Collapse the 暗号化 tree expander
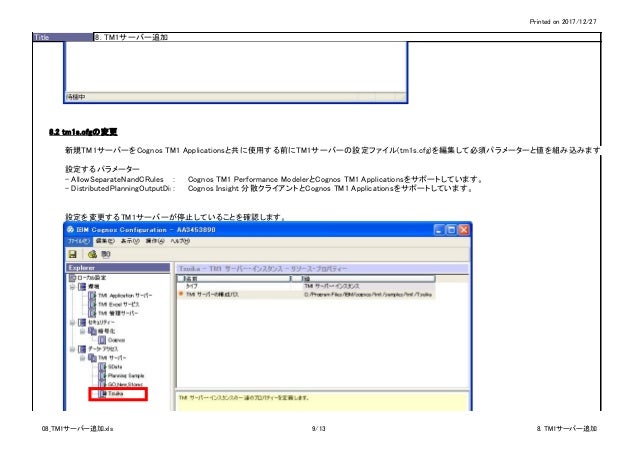The image size is (638, 451). click(83, 332)
